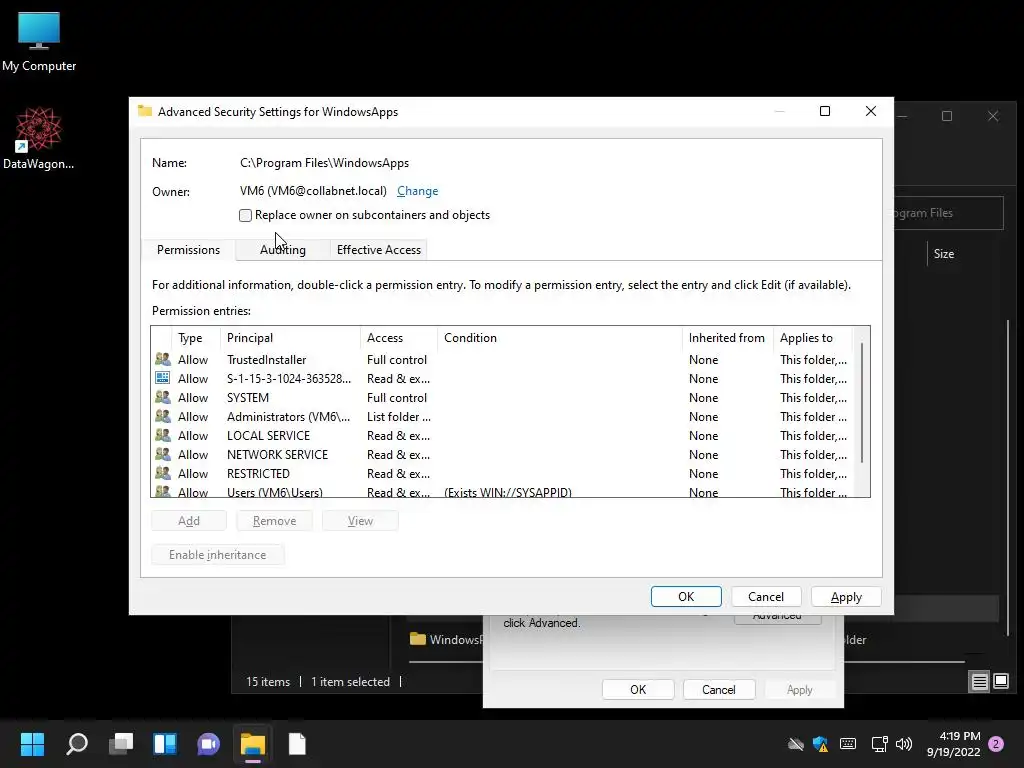Click the View permission button

click(360, 520)
